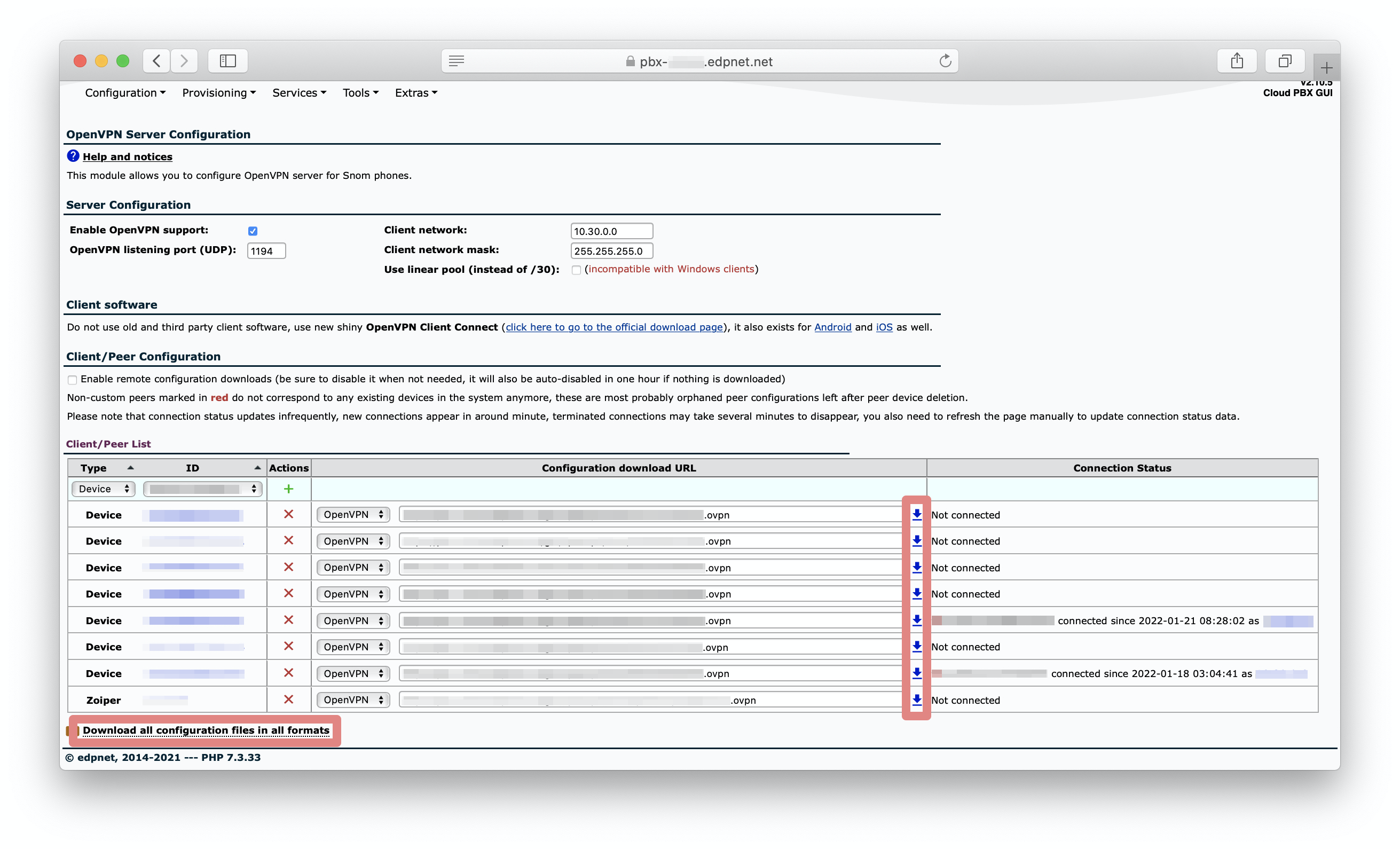Viewport: 1400px width, 849px height.
Task: Click 'connected since 2022-01-18 03:04:41' status text
Action: point(1144,673)
